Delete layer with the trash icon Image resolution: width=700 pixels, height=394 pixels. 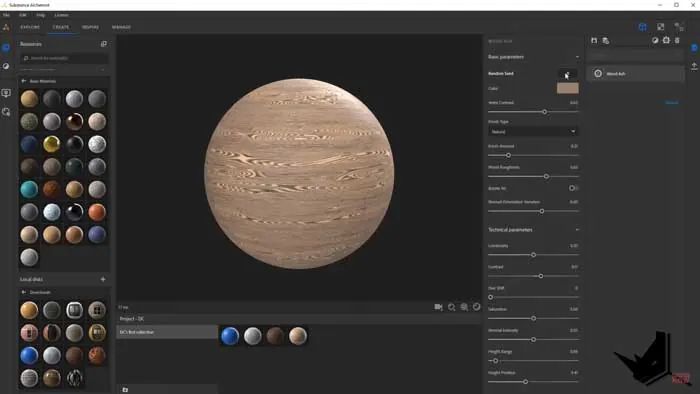click(x=677, y=40)
